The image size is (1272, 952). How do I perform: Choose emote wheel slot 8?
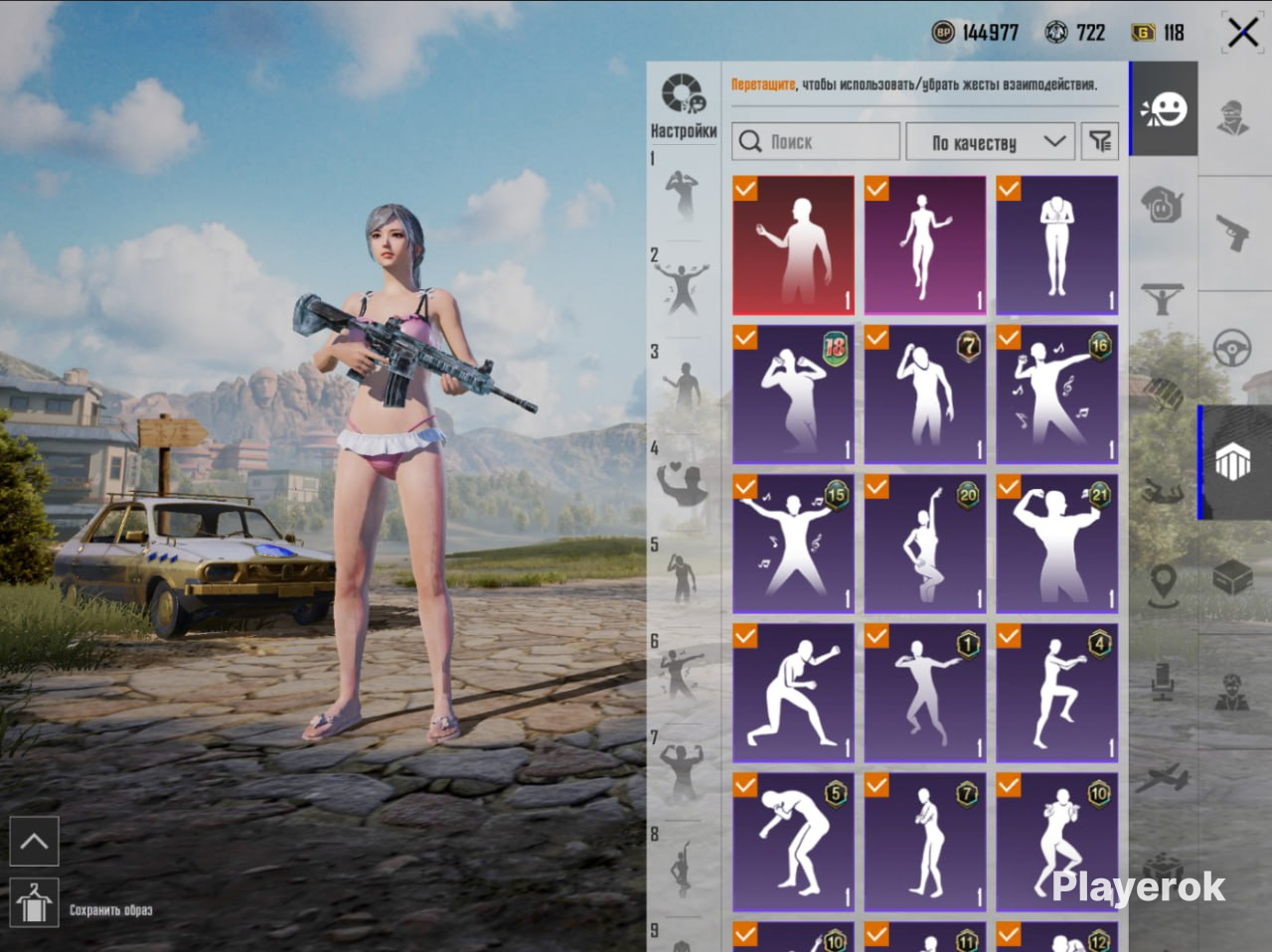(683, 868)
